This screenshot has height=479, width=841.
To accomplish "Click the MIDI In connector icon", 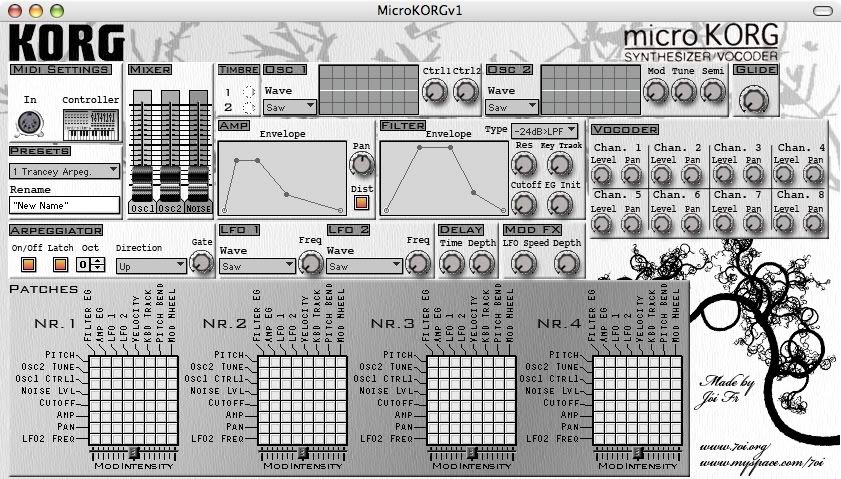I will pyautogui.click(x=29, y=123).
